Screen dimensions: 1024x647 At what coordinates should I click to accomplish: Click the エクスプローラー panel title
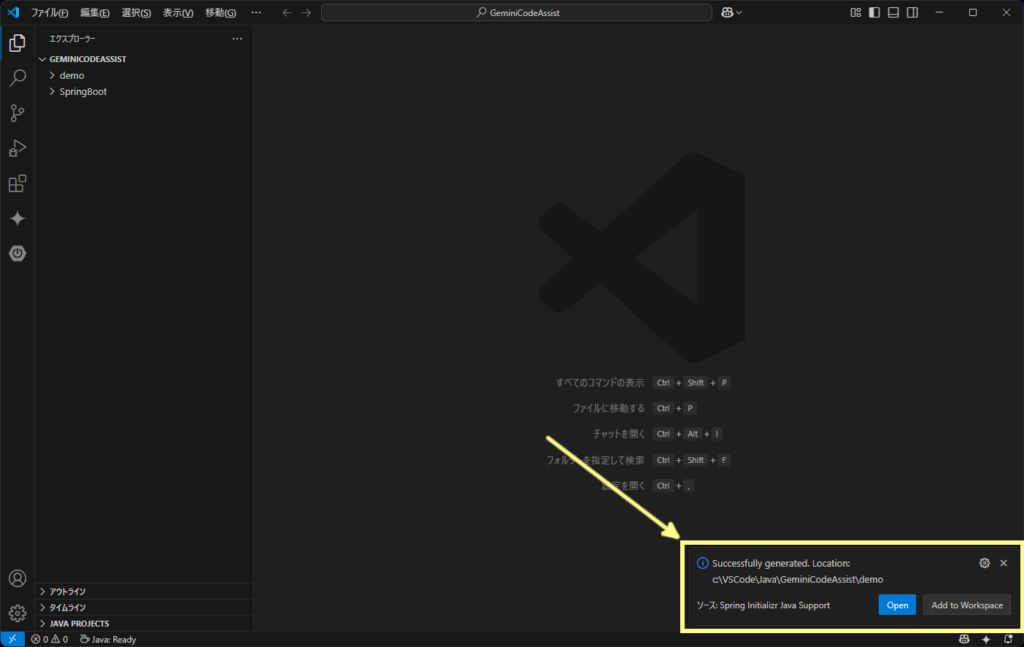tap(72, 39)
